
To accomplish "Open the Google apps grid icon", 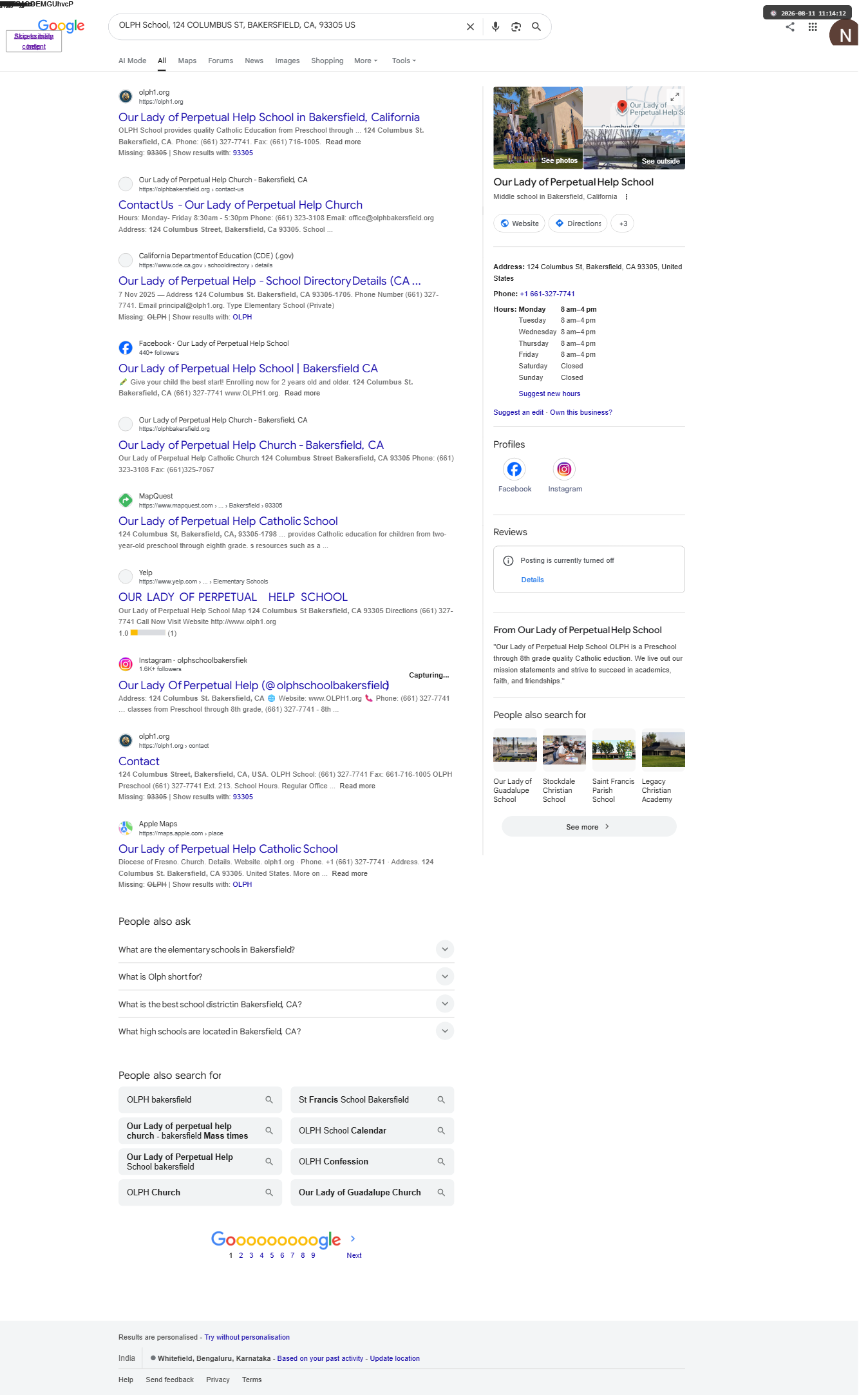I will 813,27.
